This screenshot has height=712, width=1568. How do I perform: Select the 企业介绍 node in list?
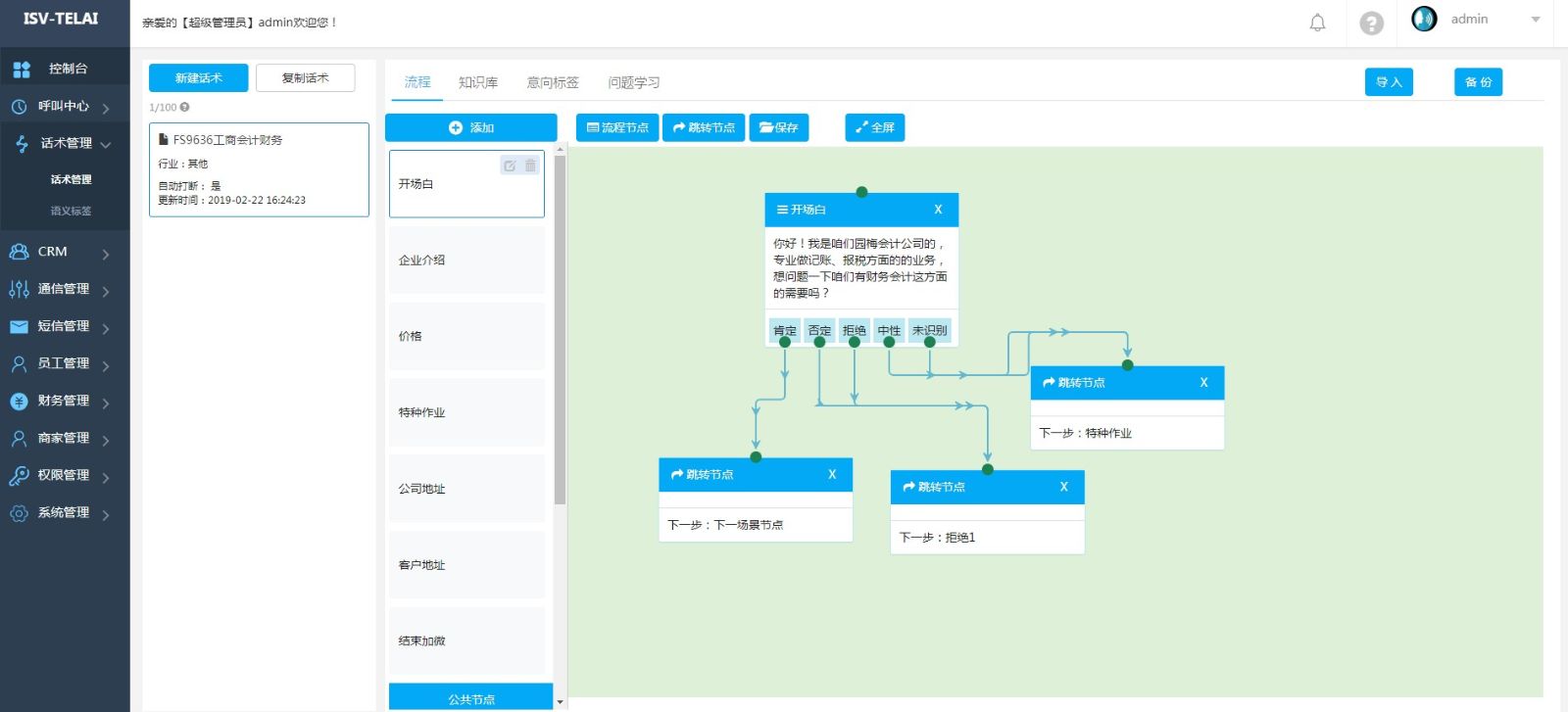click(466, 261)
